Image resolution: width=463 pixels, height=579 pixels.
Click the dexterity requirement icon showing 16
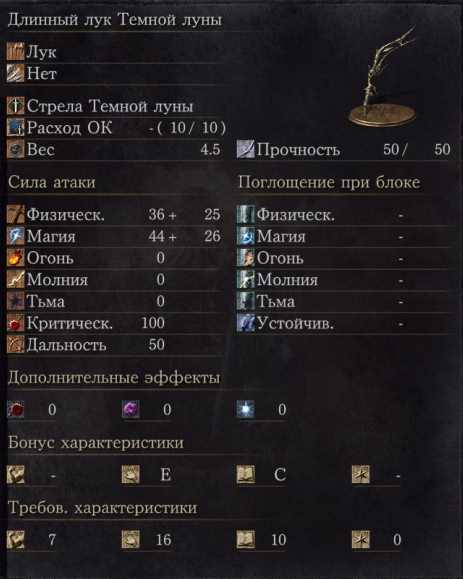point(131,539)
